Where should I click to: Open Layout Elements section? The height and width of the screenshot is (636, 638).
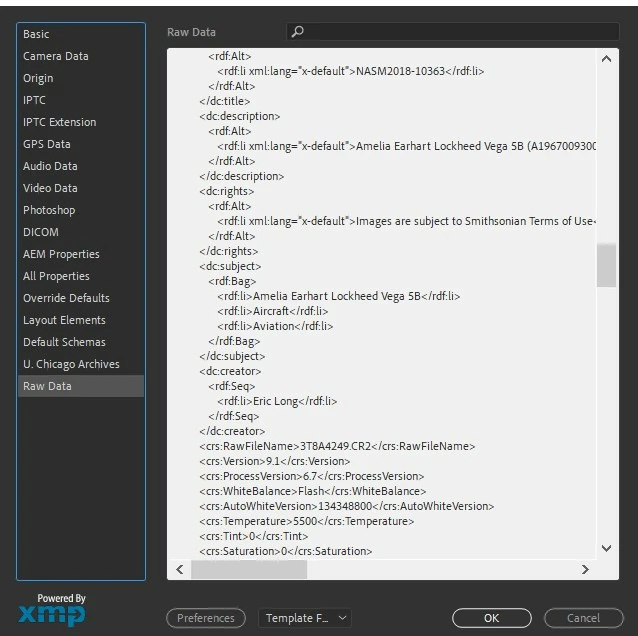[x=81, y=320]
